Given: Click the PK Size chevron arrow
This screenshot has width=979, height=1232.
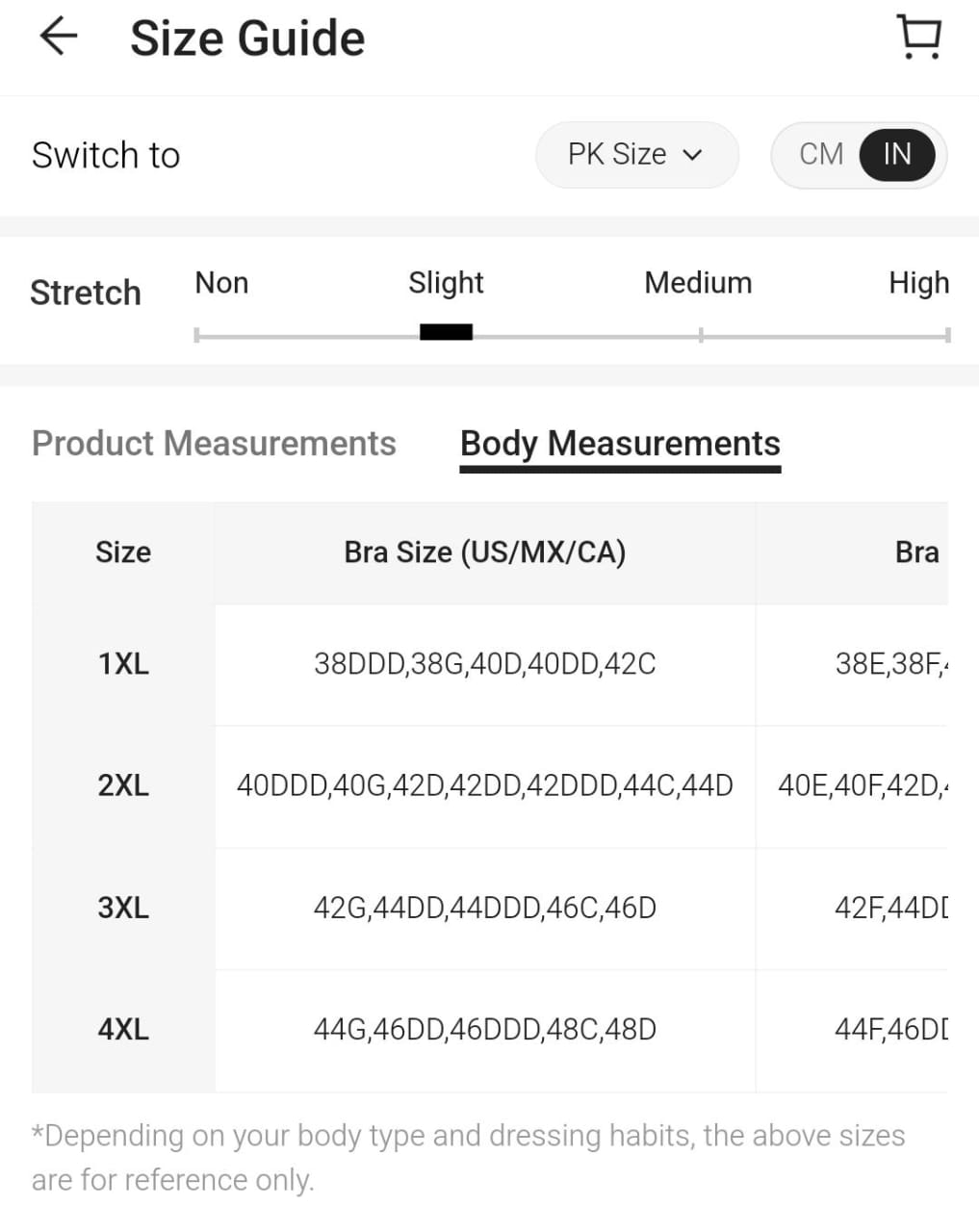Looking at the screenshot, I should click(x=692, y=155).
